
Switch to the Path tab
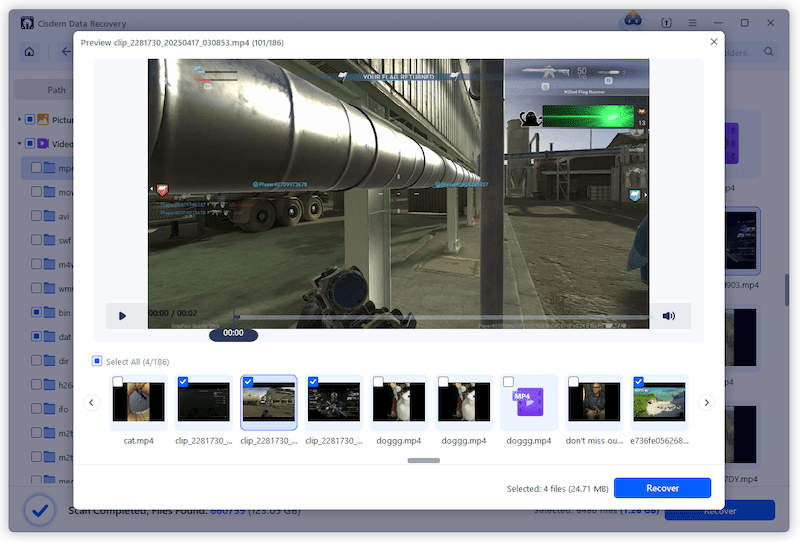coord(56,90)
